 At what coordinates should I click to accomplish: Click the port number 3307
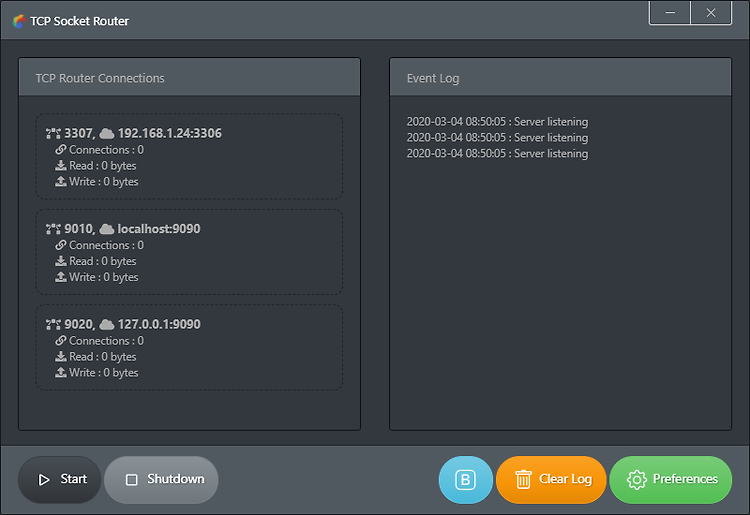coord(78,133)
